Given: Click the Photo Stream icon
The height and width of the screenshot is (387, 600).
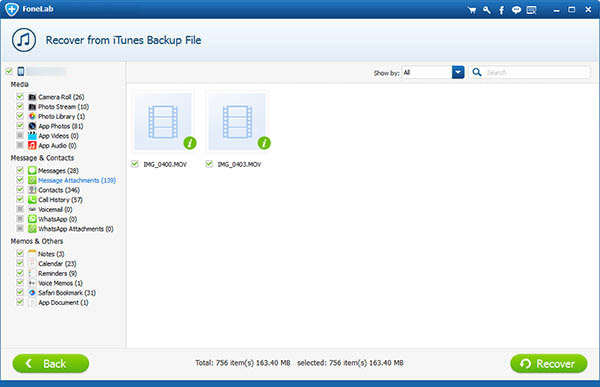Looking at the screenshot, I should 32,106.
